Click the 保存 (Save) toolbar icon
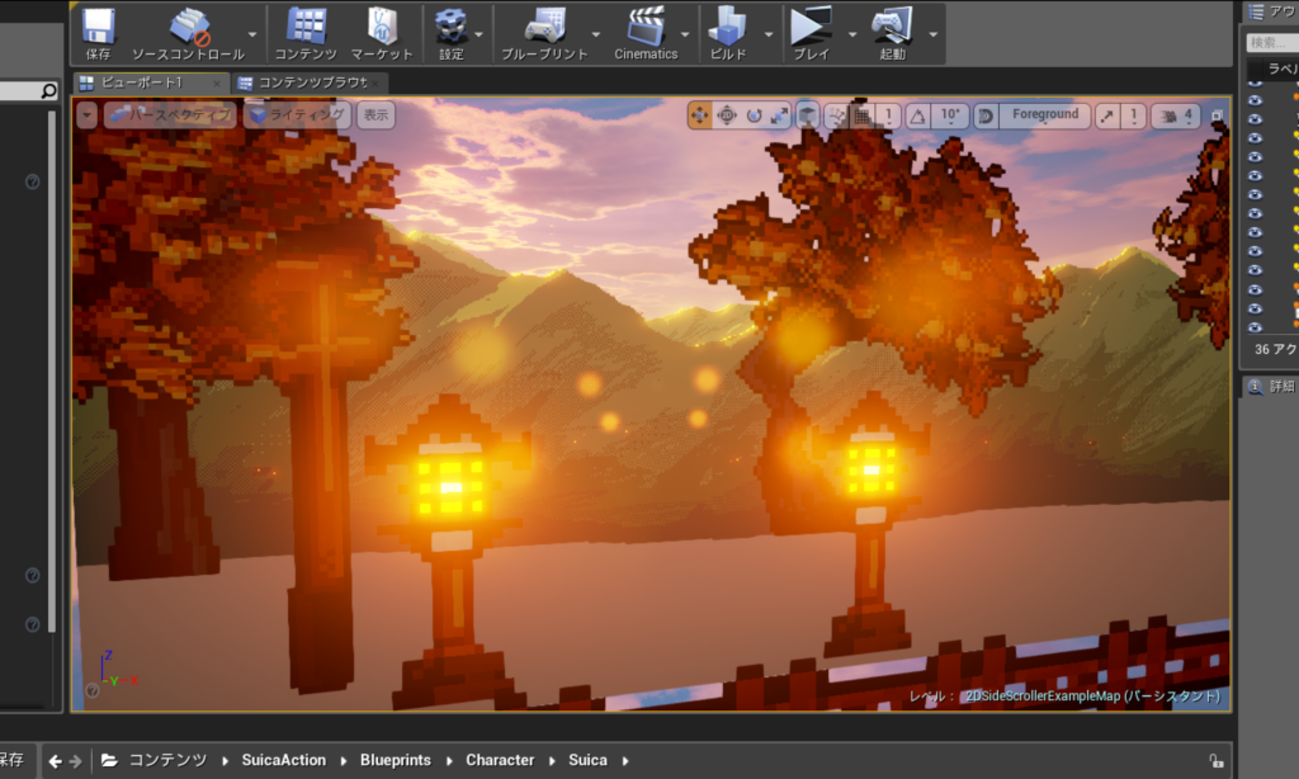 point(98,34)
